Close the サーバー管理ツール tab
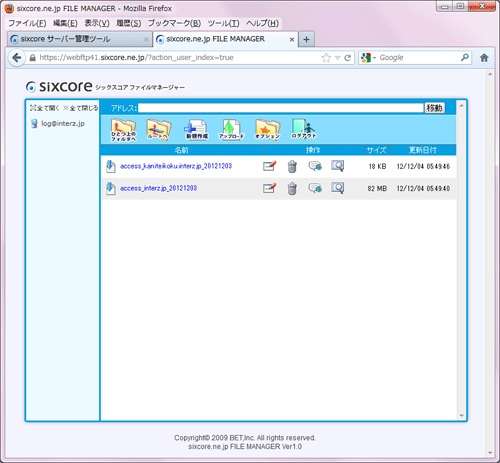Screen dimensions: 500x463 (146, 39)
